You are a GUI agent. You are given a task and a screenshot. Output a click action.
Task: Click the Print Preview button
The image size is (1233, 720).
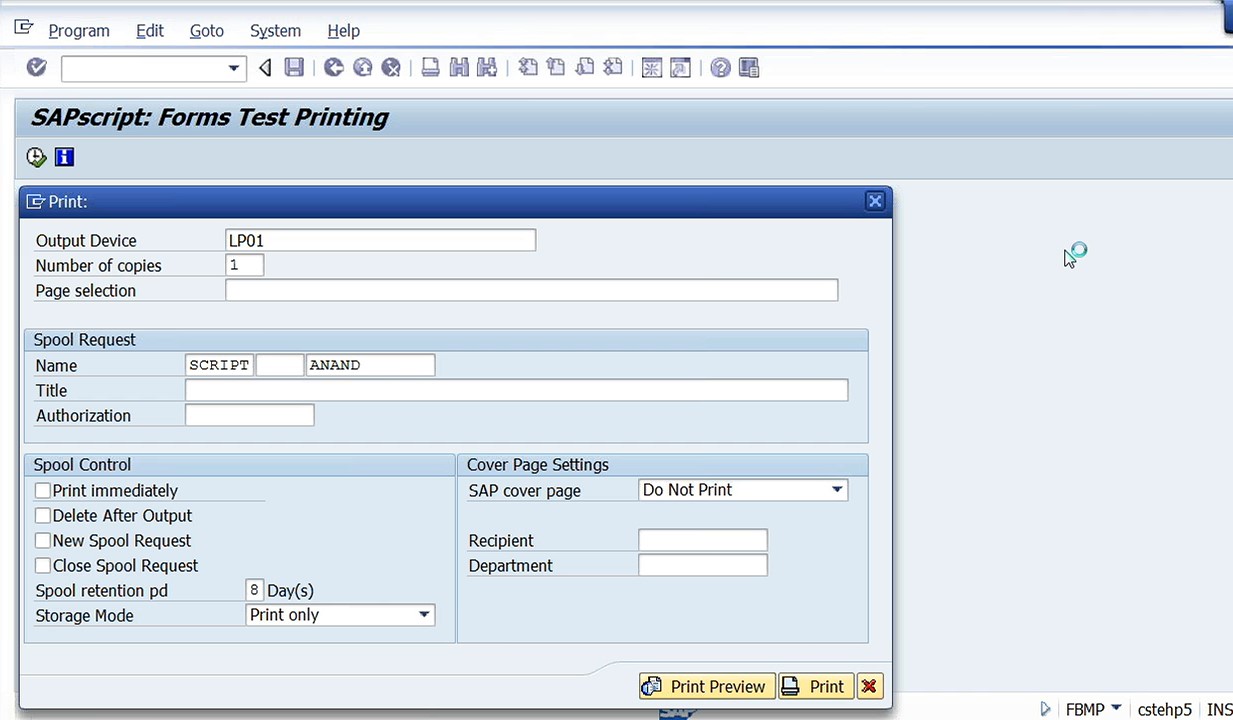707,686
